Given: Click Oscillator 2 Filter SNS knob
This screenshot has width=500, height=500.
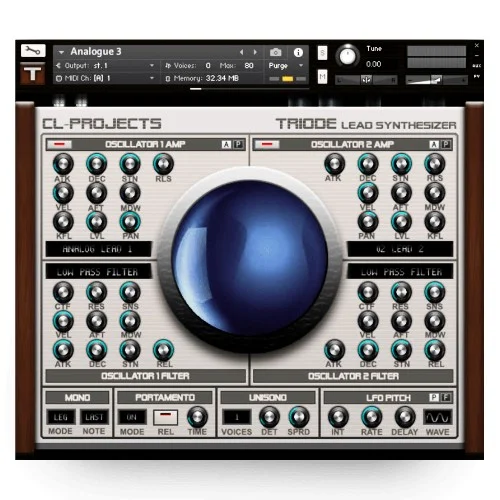Looking at the screenshot, I should point(434,292).
